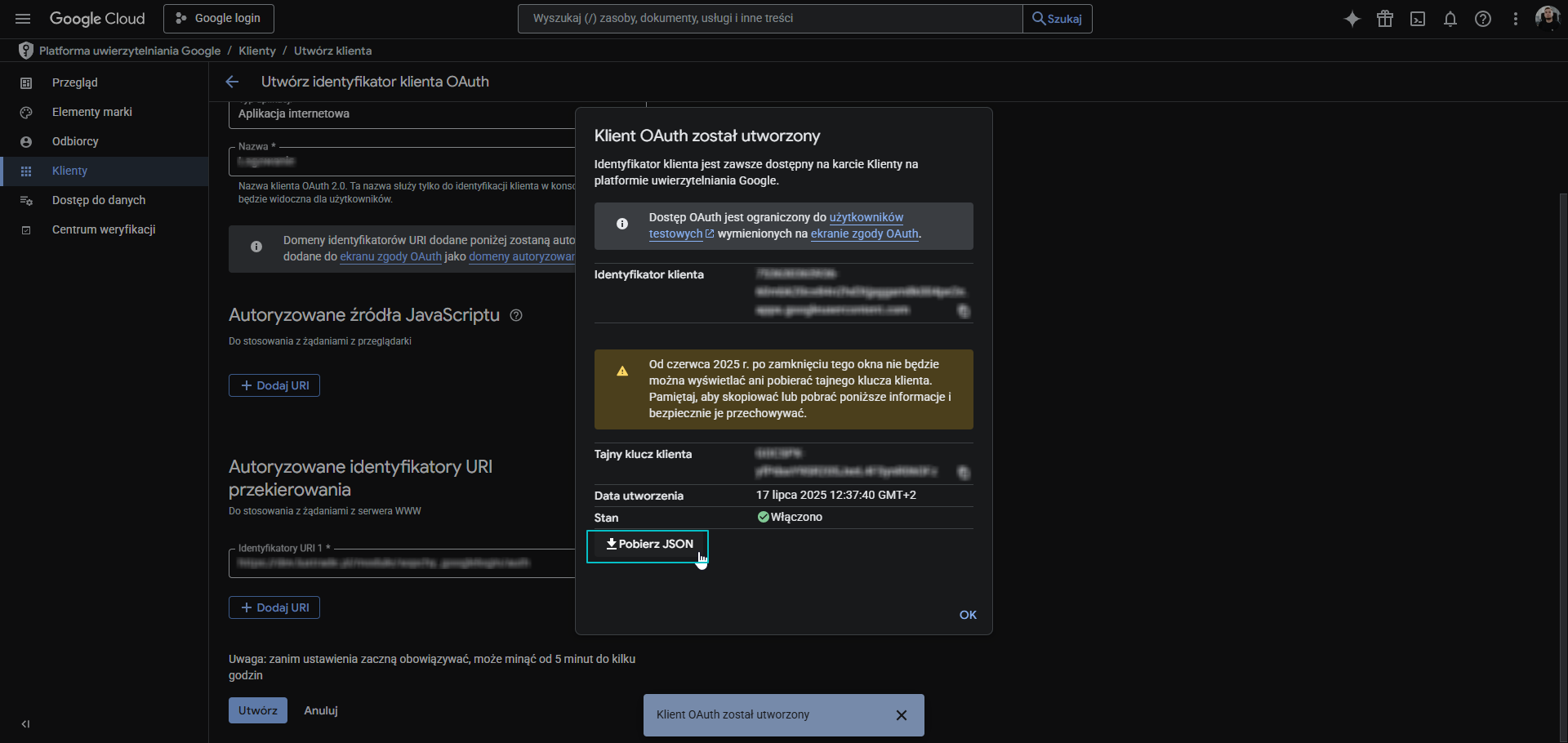1568x743 pixels.
Task: Select Odbiorcy in the sidebar
Action: click(x=75, y=141)
